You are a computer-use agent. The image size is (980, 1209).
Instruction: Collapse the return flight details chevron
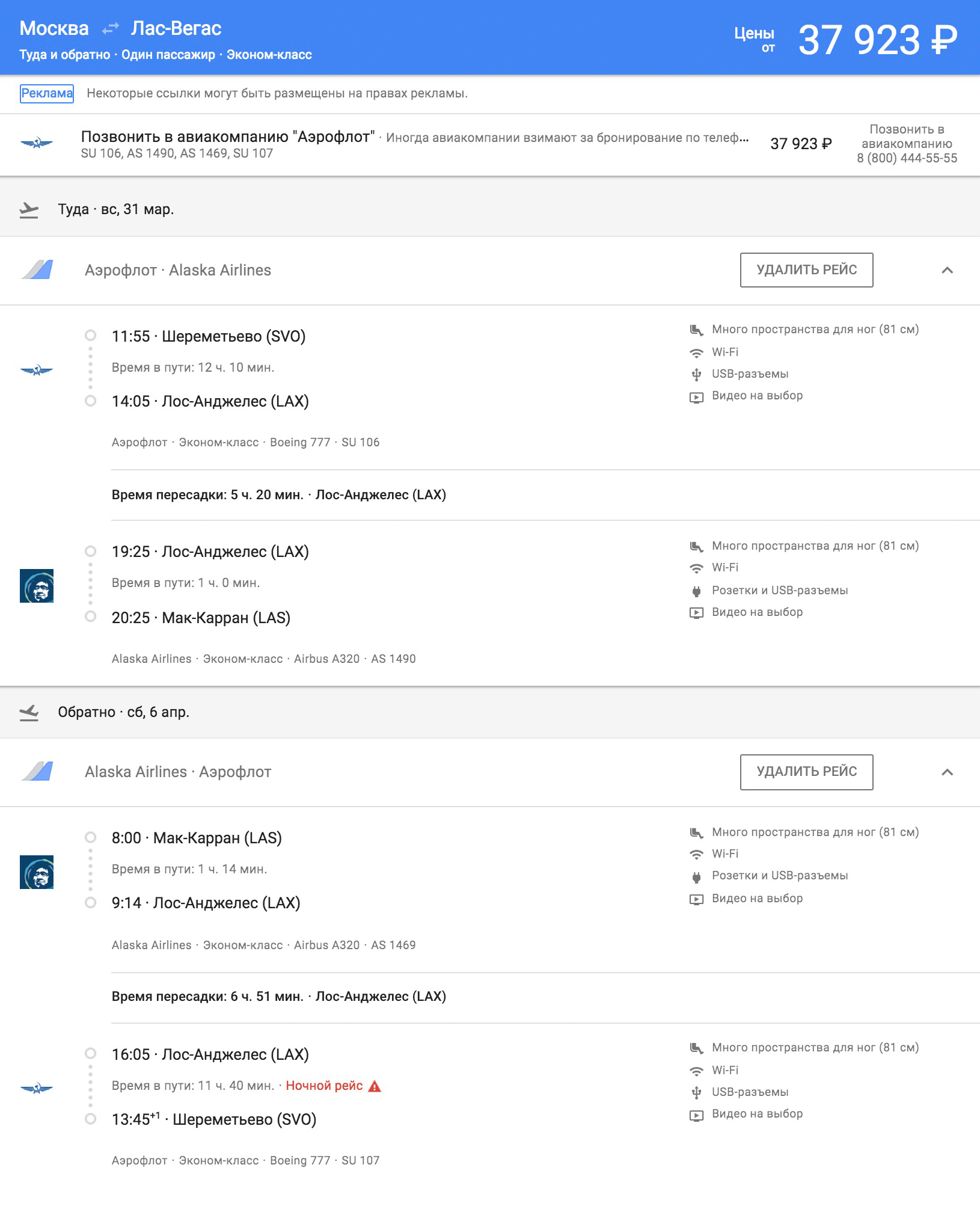(x=947, y=772)
